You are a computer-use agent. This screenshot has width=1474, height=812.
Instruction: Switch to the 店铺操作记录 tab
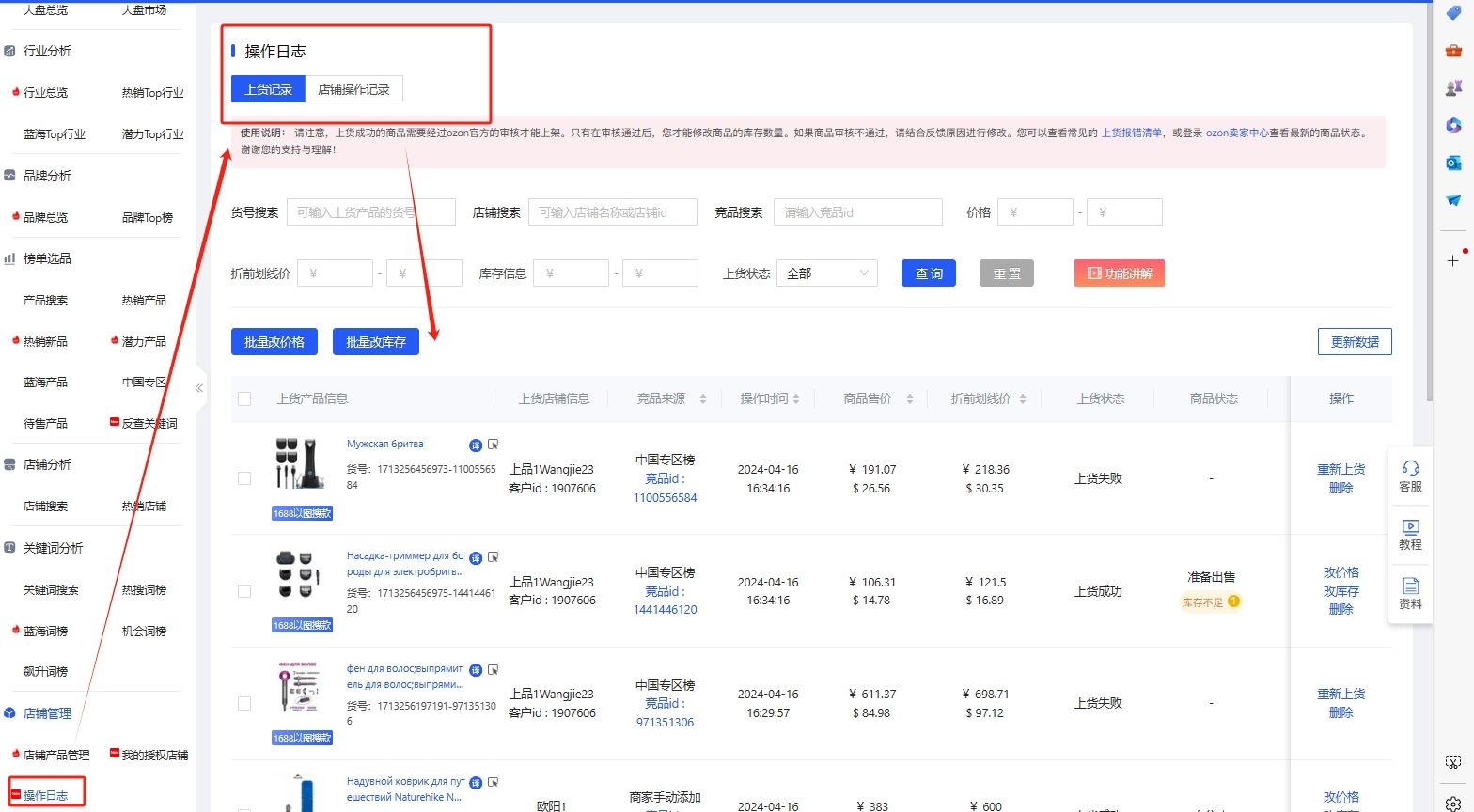[353, 89]
